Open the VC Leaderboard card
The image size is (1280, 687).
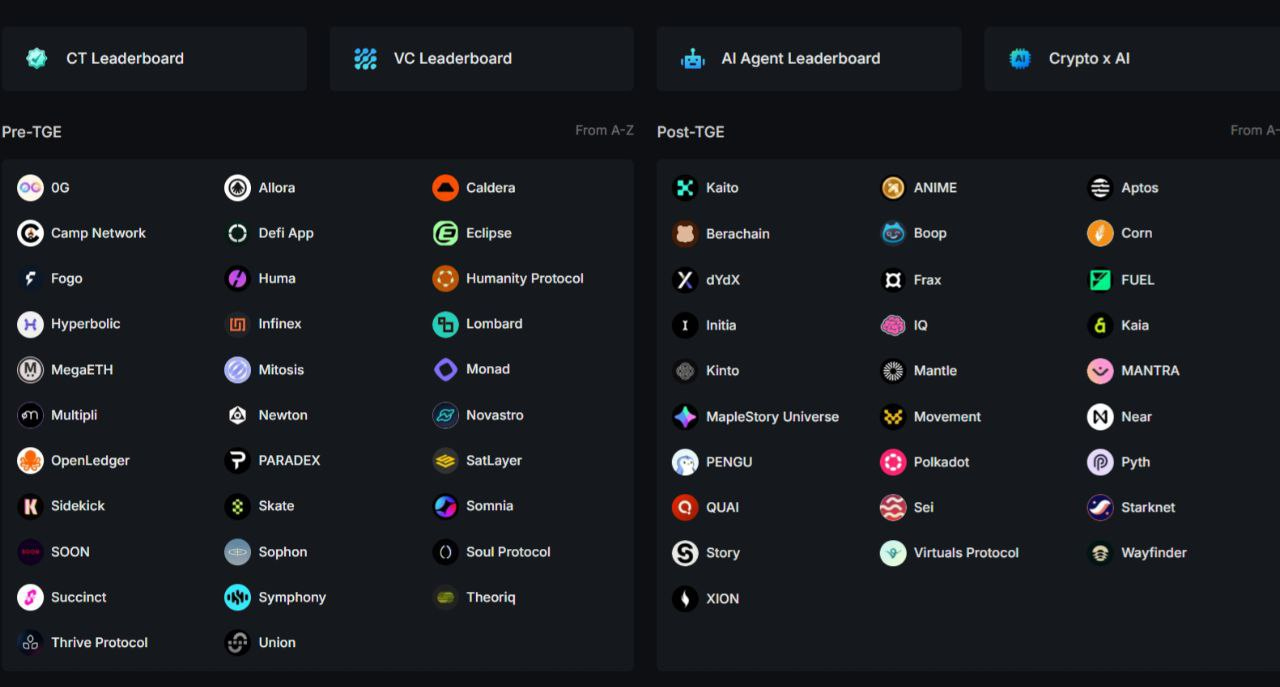(482, 59)
